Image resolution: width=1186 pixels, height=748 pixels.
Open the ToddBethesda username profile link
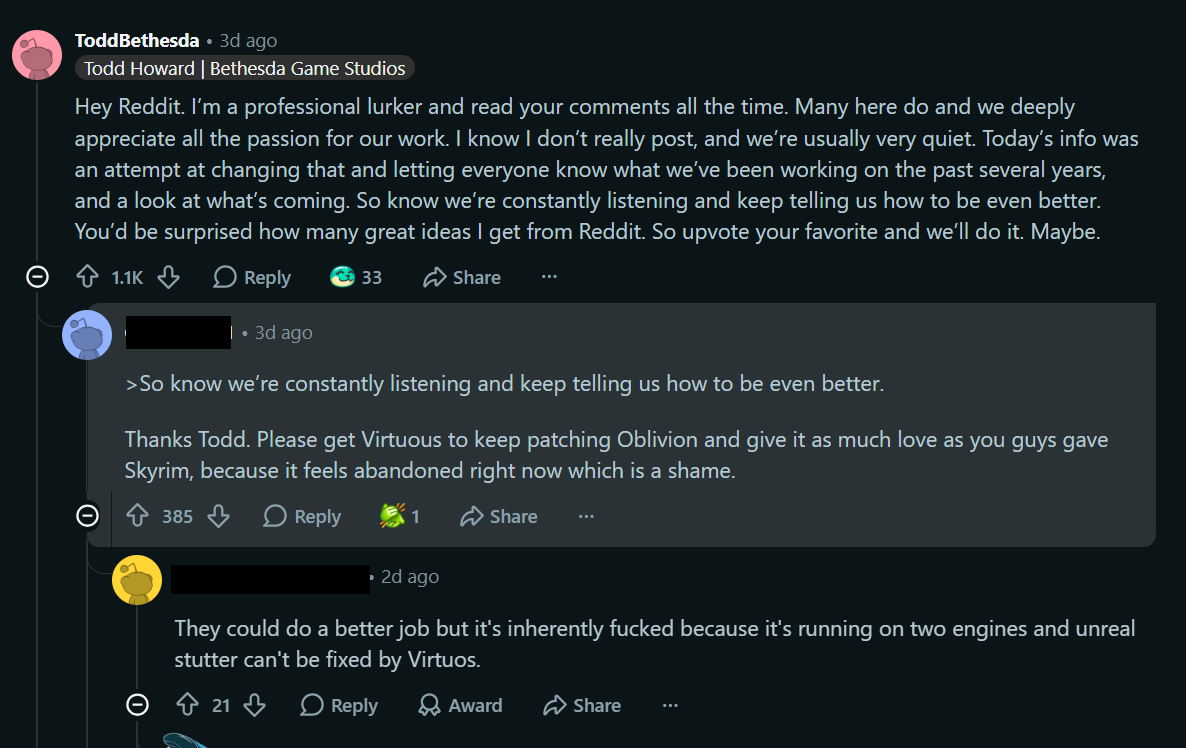137,40
